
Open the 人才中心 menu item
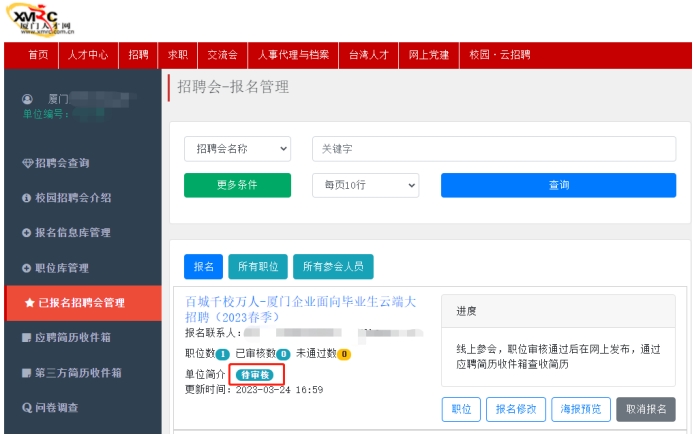click(x=88, y=55)
